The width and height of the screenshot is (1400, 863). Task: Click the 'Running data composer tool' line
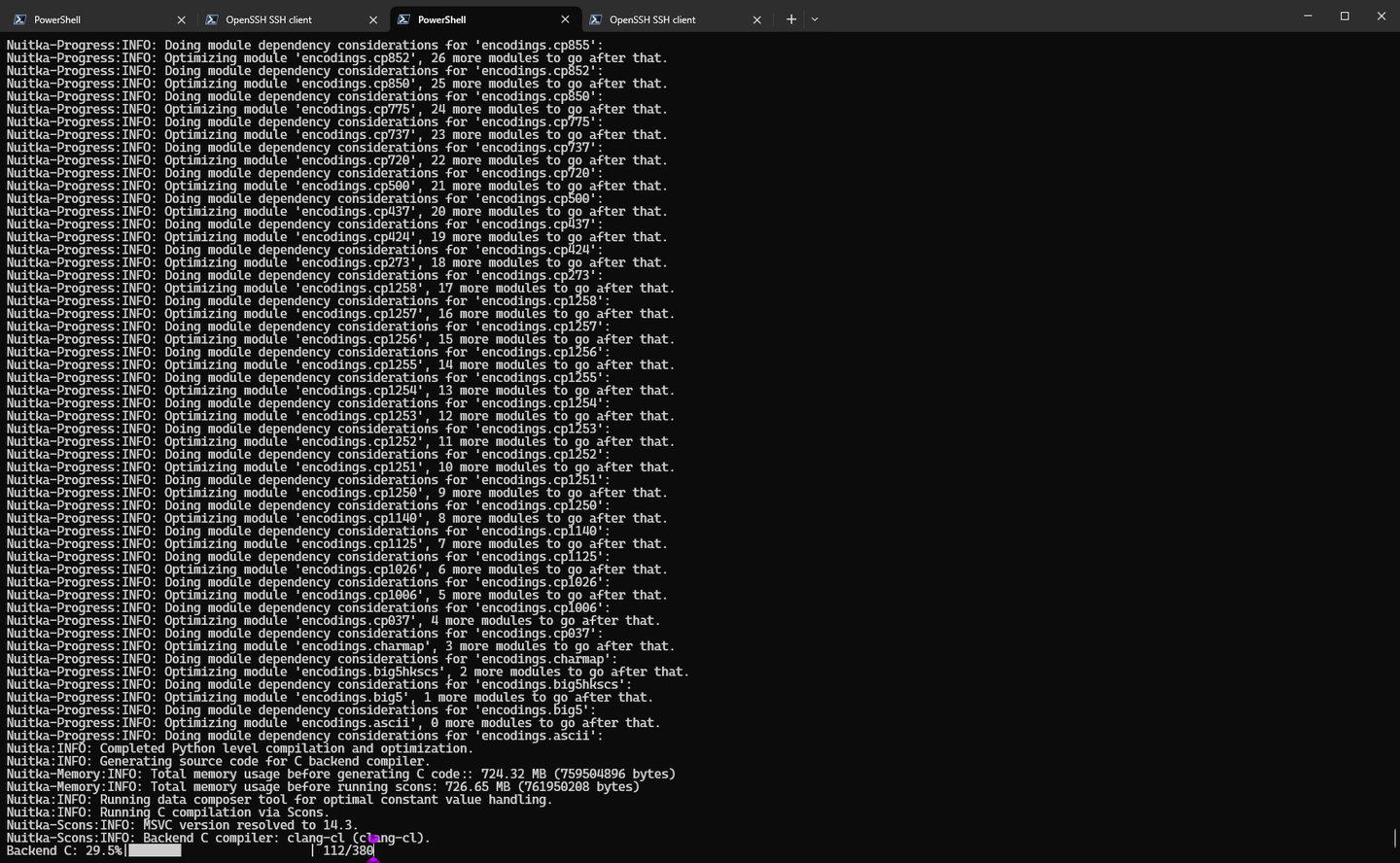click(x=279, y=800)
